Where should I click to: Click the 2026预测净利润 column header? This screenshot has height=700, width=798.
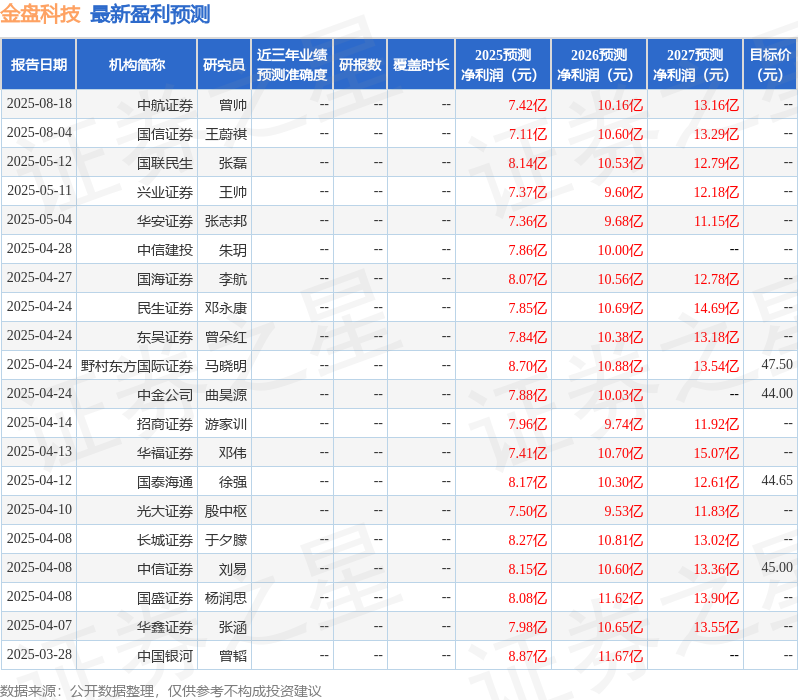[599, 65]
